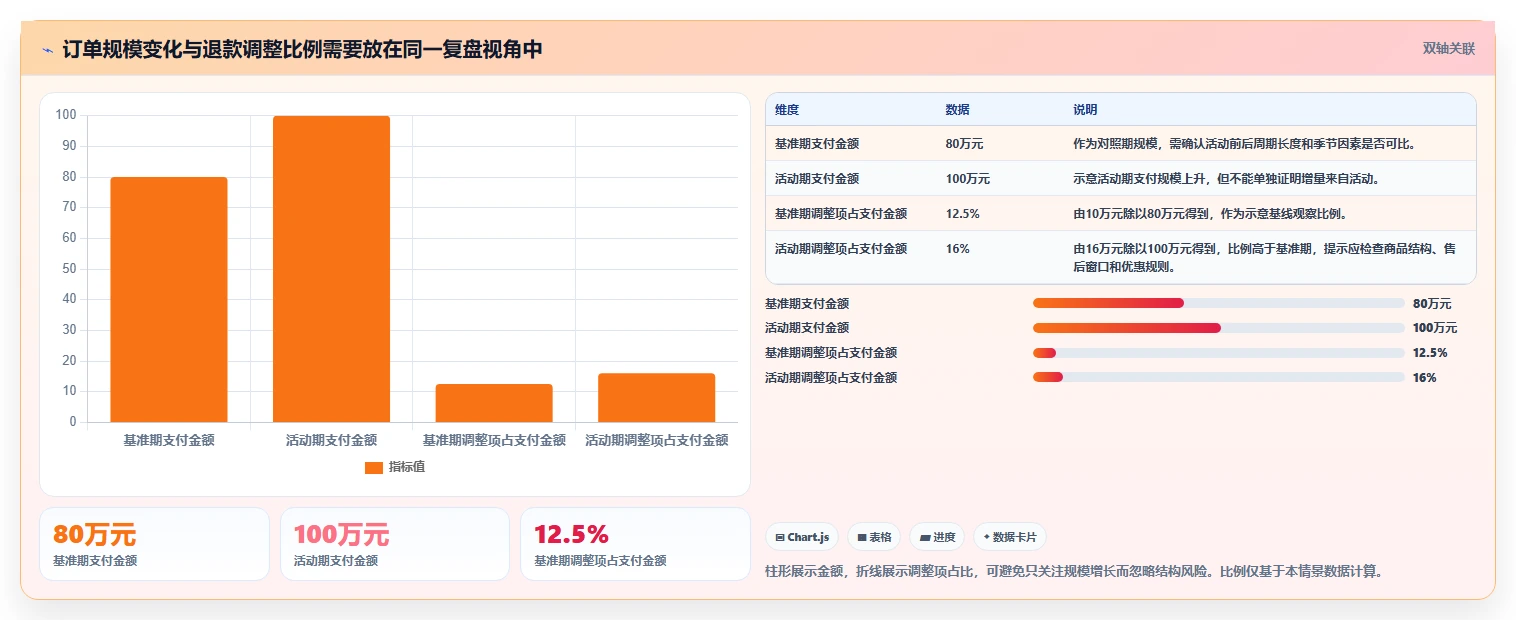Click the 16% cell in the table
This screenshot has height=620, width=1516.
[957, 249]
